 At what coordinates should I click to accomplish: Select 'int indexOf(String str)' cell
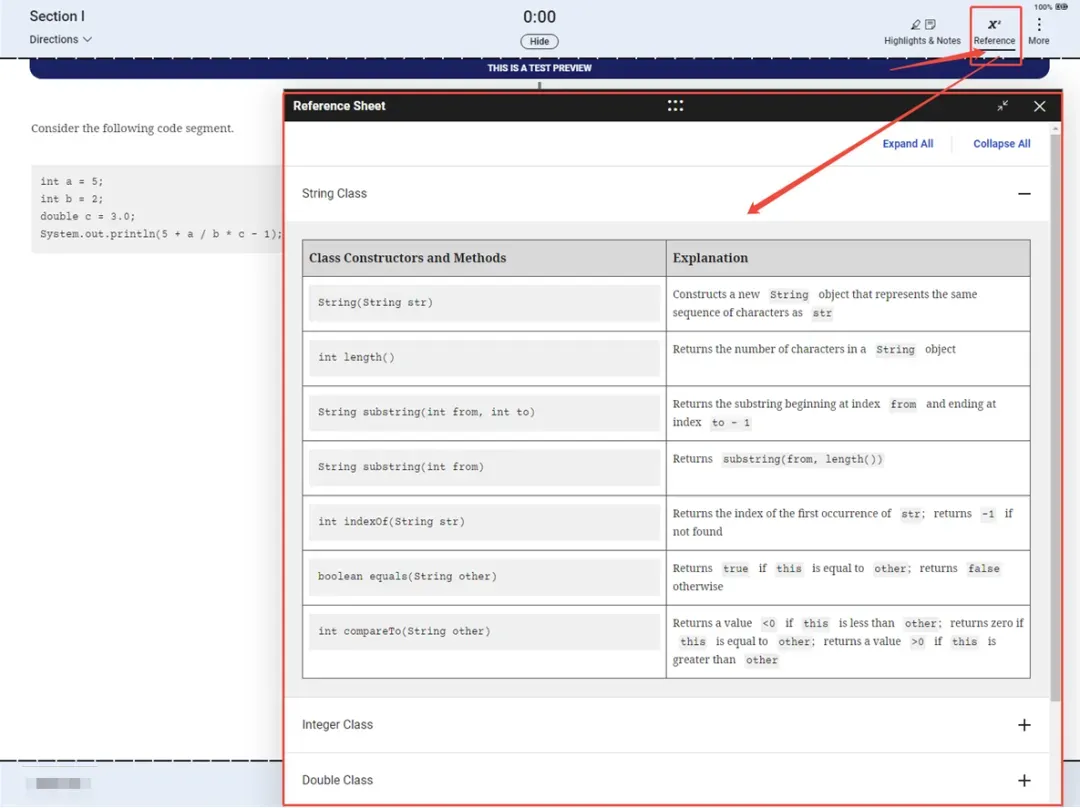pos(484,522)
